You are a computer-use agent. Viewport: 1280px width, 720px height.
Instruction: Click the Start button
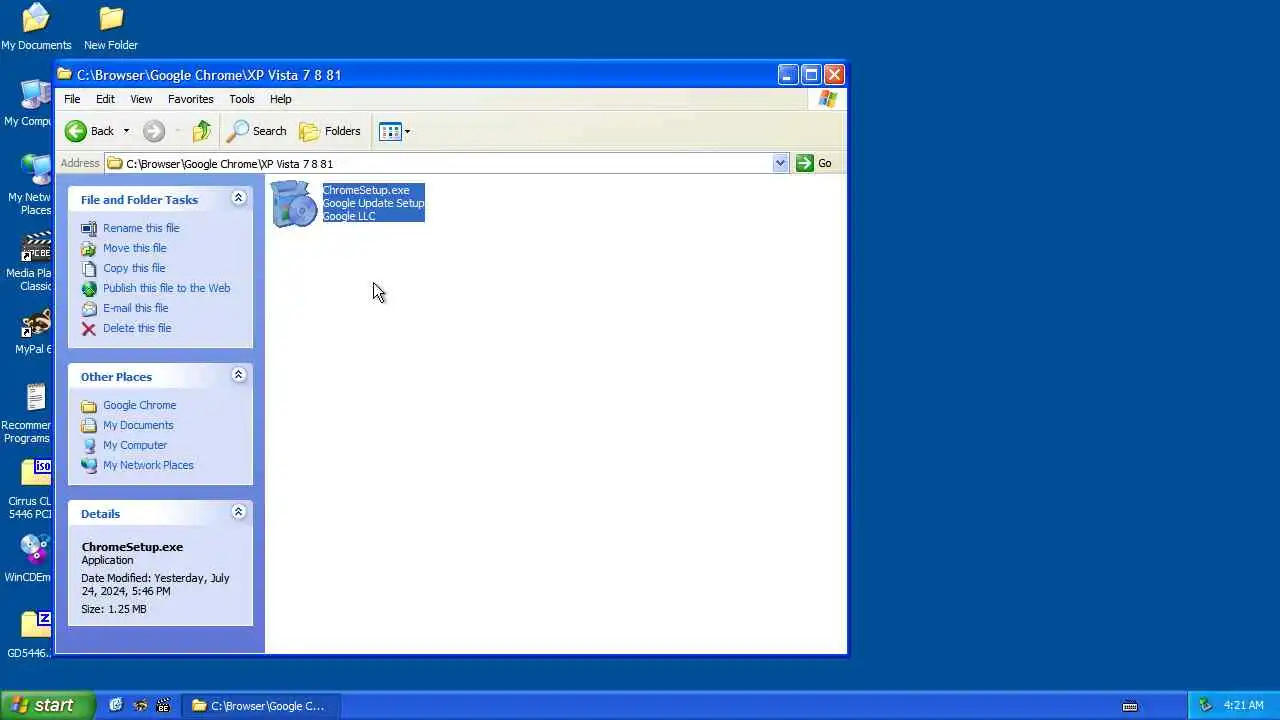tap(47, 705)
